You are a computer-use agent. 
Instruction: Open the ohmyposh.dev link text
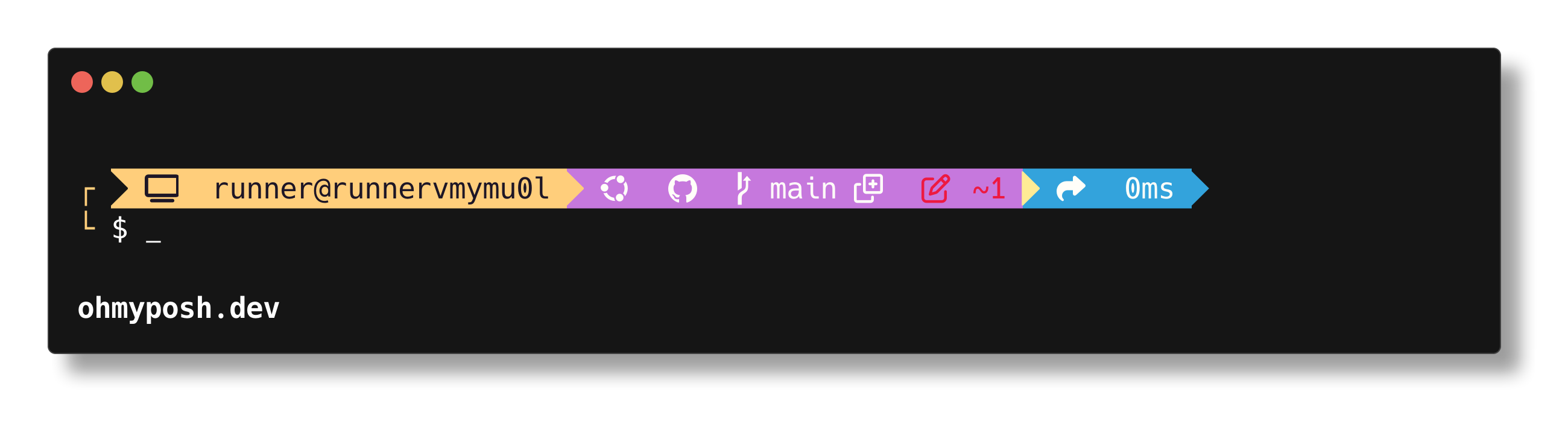[179, 308]
